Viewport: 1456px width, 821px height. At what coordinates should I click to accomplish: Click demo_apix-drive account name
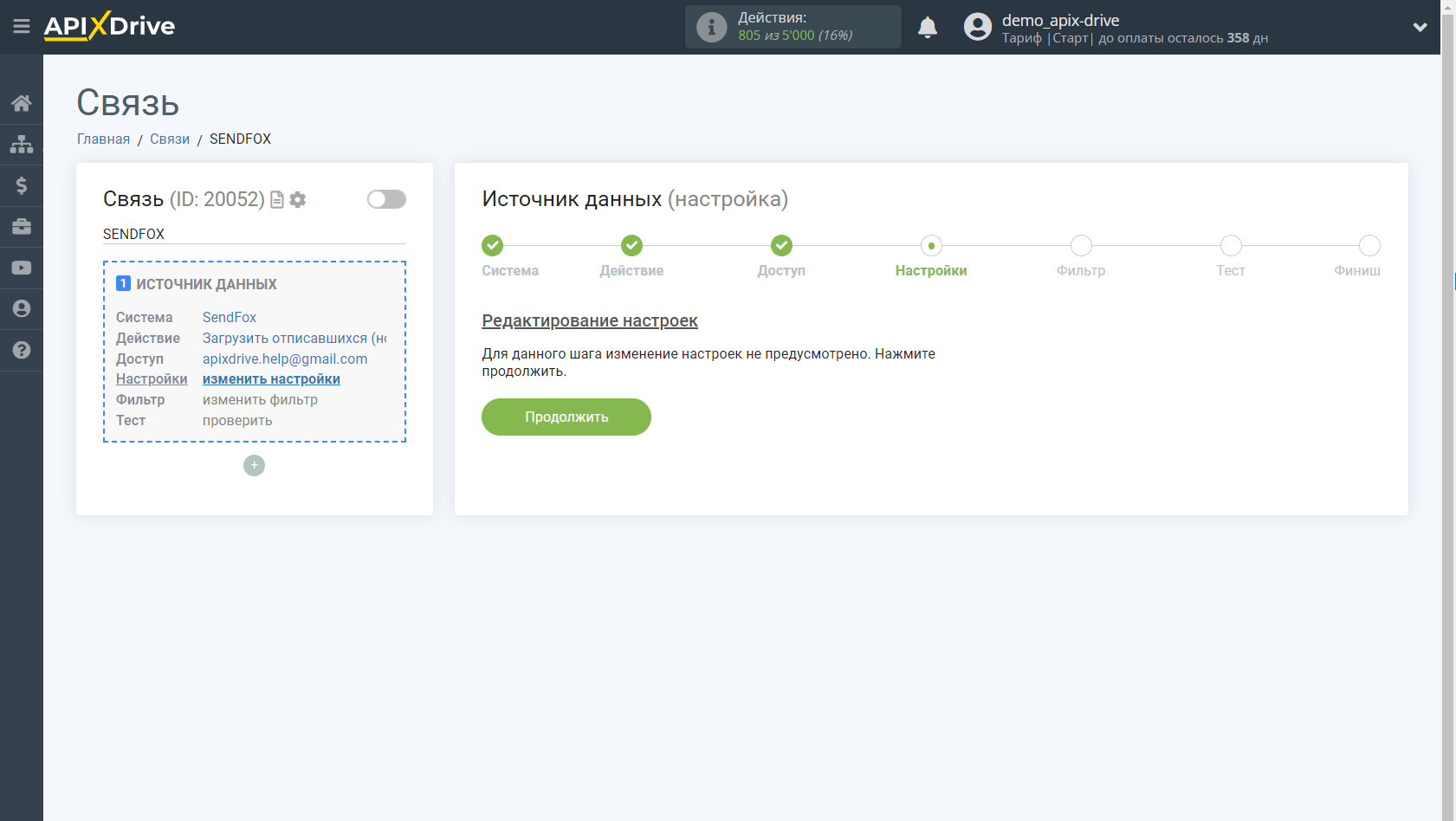pos(1060,20)
